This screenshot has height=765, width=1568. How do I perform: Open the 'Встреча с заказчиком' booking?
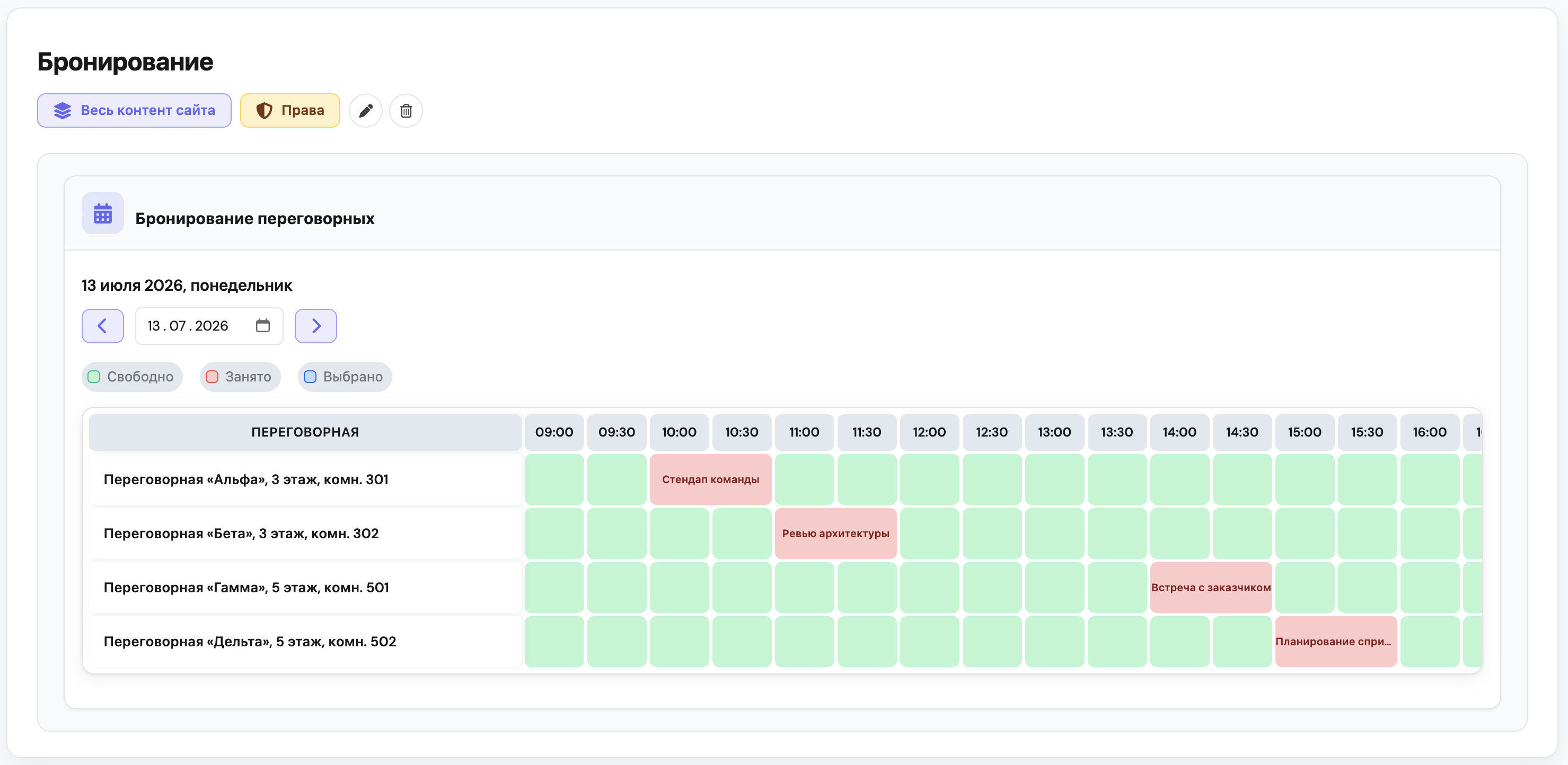point(1211,588)
